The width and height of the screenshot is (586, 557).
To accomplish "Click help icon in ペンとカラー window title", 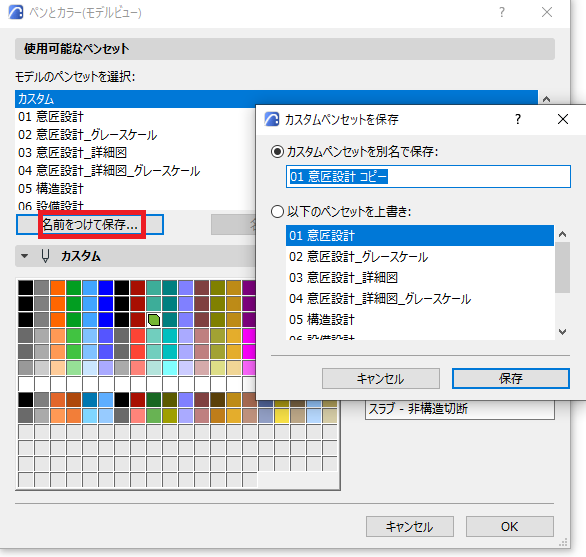I will pyautogui.click(x=502, y=13).
